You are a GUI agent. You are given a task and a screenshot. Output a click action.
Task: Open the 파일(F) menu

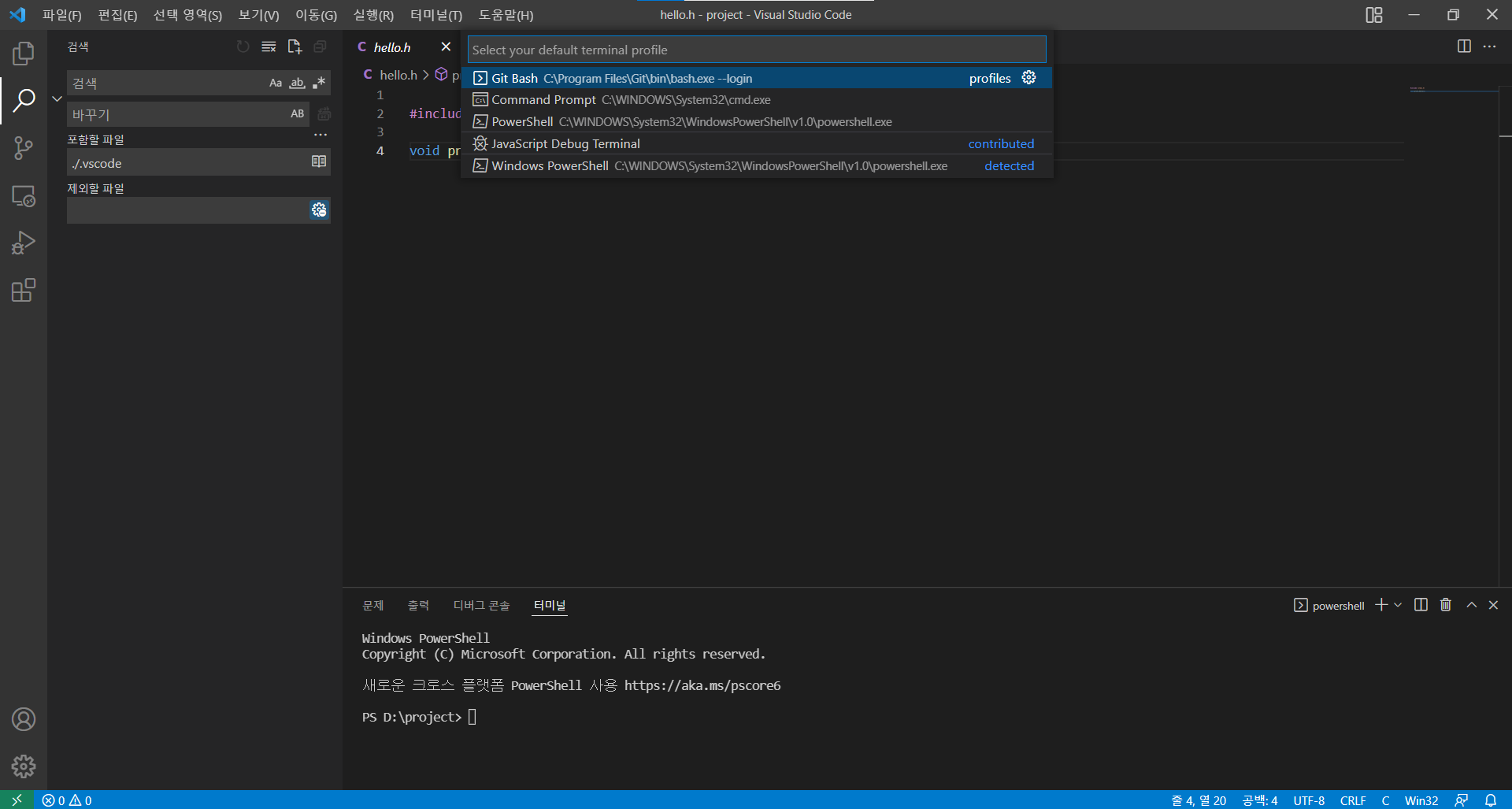pos(61,15)
